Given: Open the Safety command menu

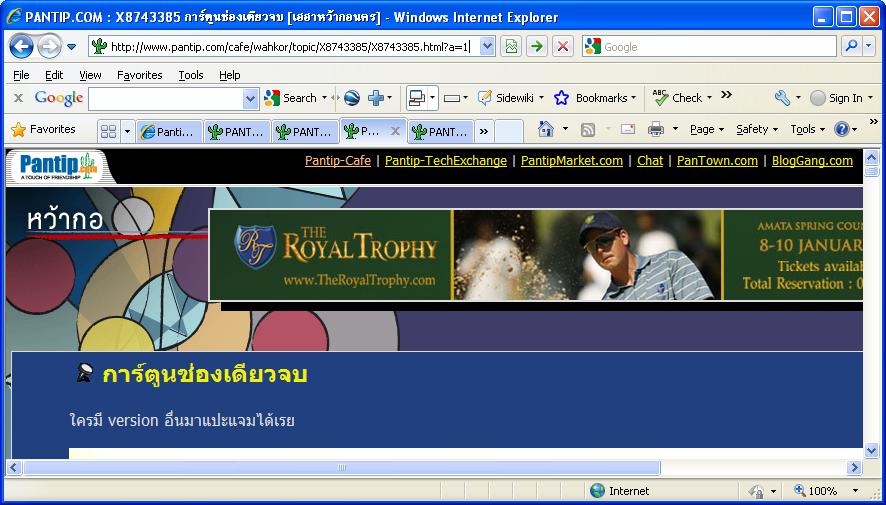Looking at the screenshot, I should pos(757,129).
